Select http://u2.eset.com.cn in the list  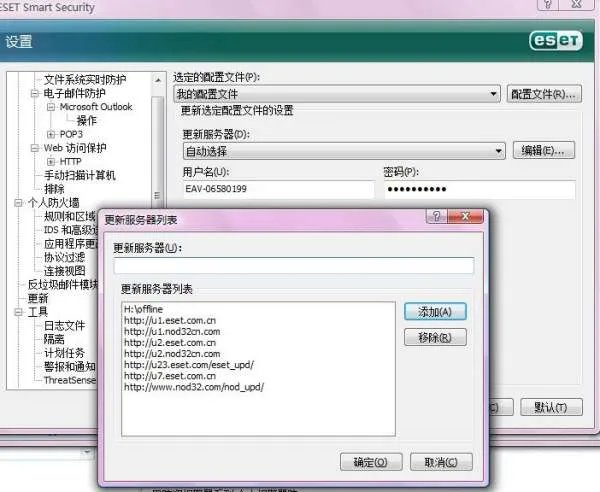170,342
